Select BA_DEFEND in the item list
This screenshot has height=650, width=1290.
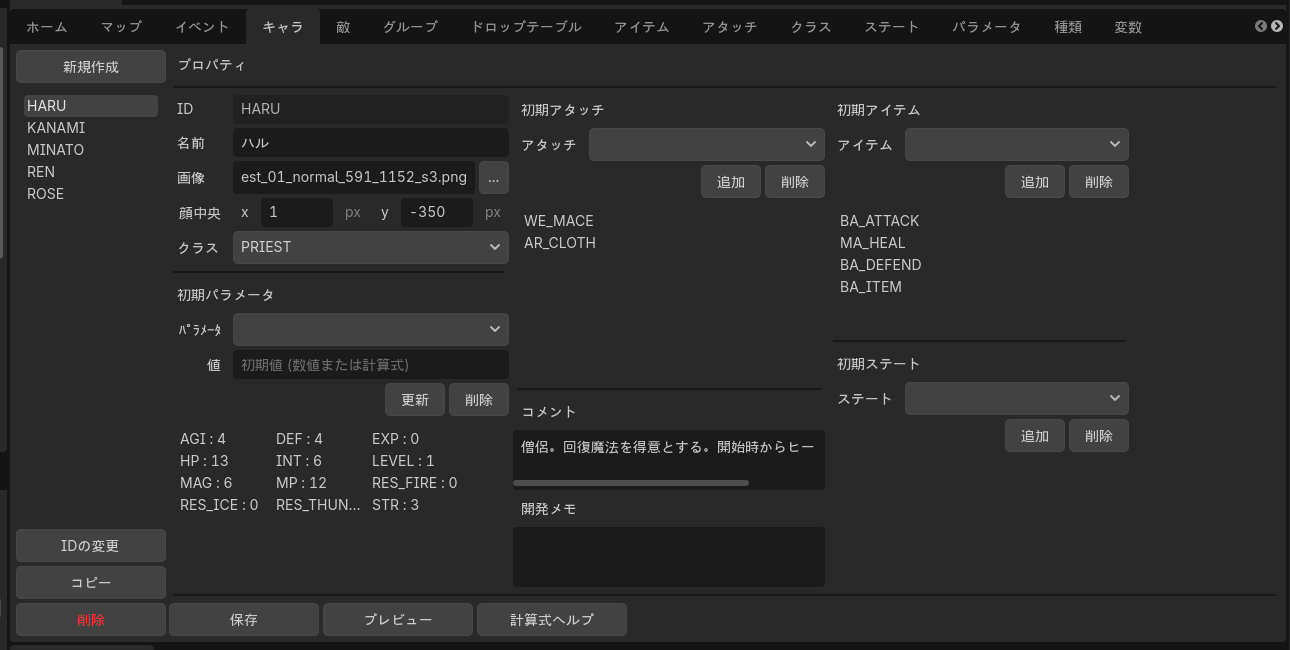(881, 265)
